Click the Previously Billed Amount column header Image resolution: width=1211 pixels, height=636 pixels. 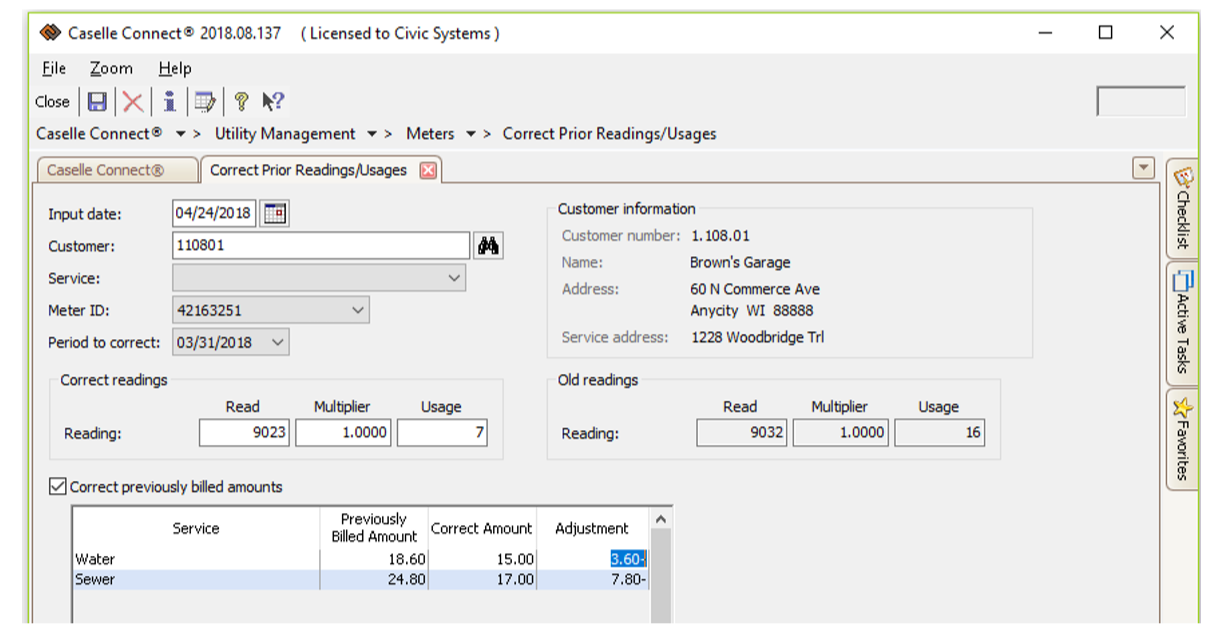click(374, 528)
